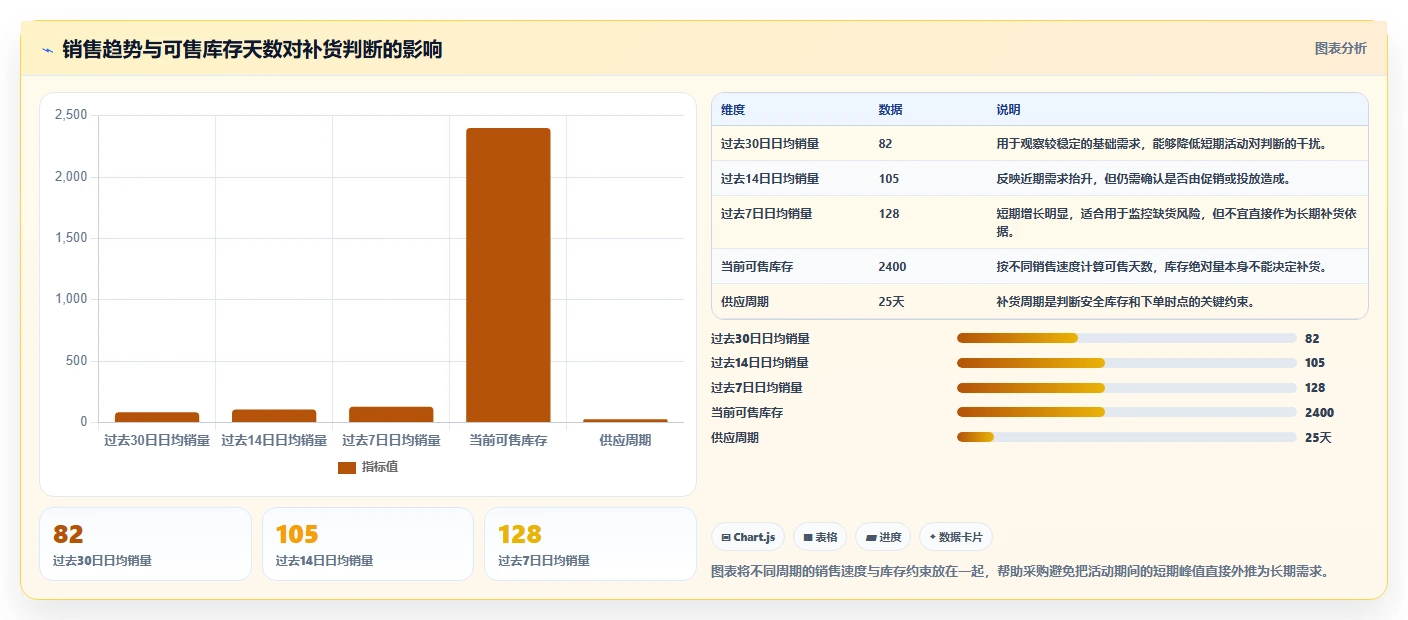Screen dimensions: 1408x620
Task: Open the data card showing 82
Action: tap(145, 544)
